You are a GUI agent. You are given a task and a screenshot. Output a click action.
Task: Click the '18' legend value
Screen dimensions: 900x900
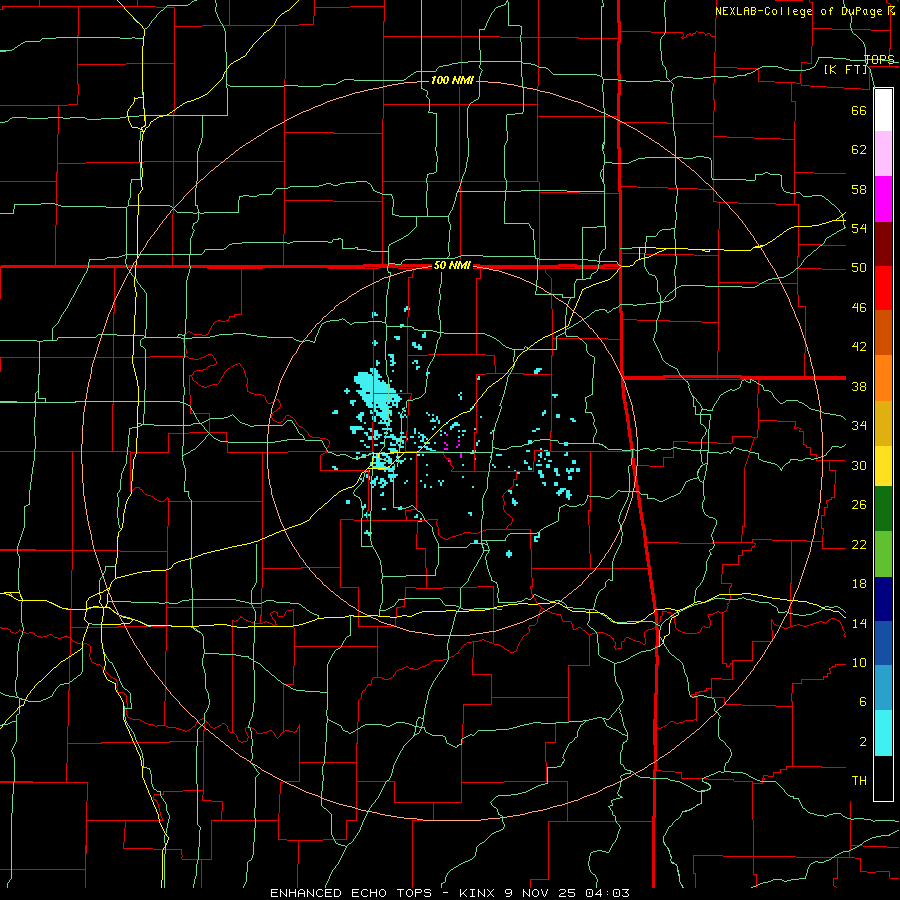[859, 584]
